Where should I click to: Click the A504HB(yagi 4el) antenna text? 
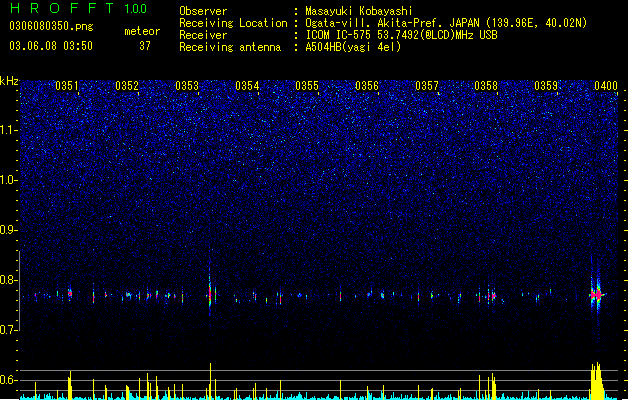[x=353, y=47]
